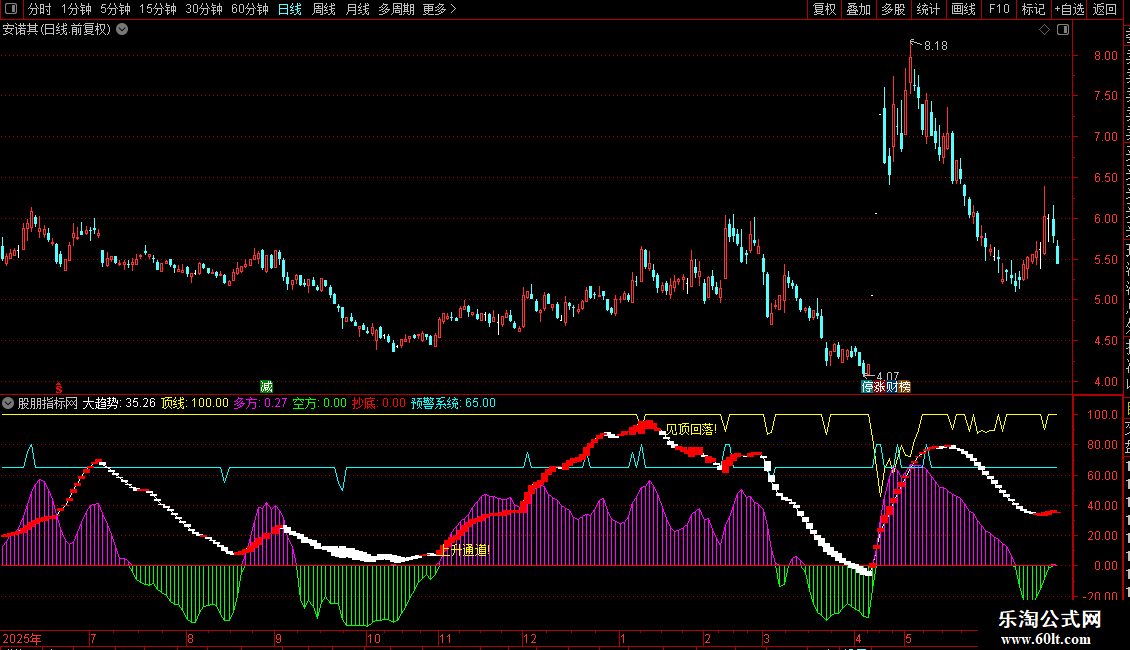The height and width of the screenshot is (650, 1130).
Task: Click the 8.00 price axis label
Action: (1105, 55)
